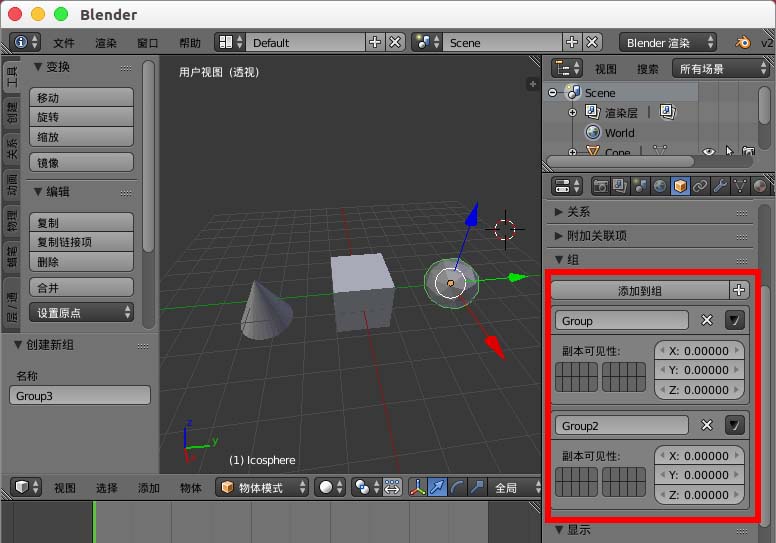Expand the render layers tree item
776x543 pixels.
tap(573, 112)
